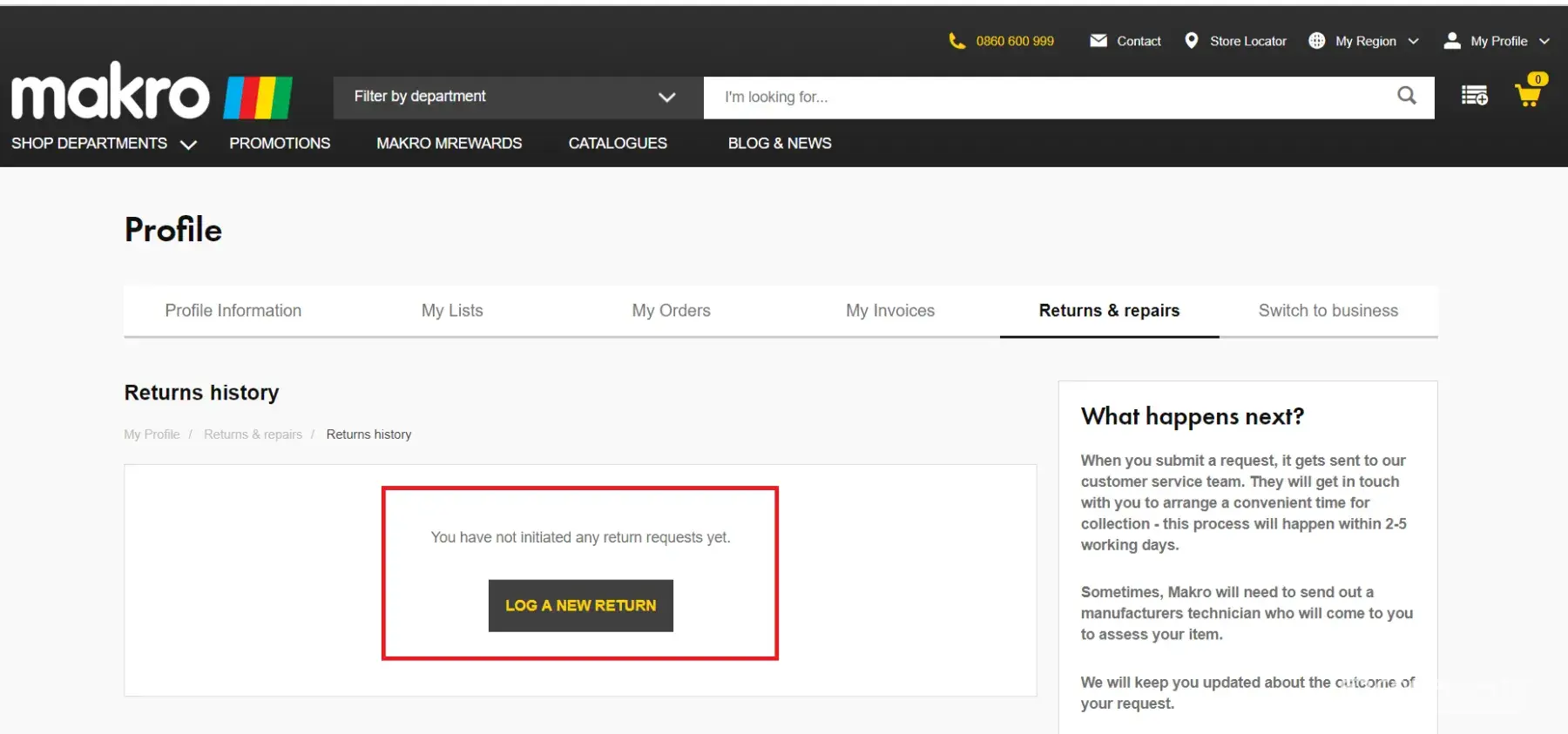Open the Promotions menu item
This screenshot has width=1568, height=734.
[280, 144]
